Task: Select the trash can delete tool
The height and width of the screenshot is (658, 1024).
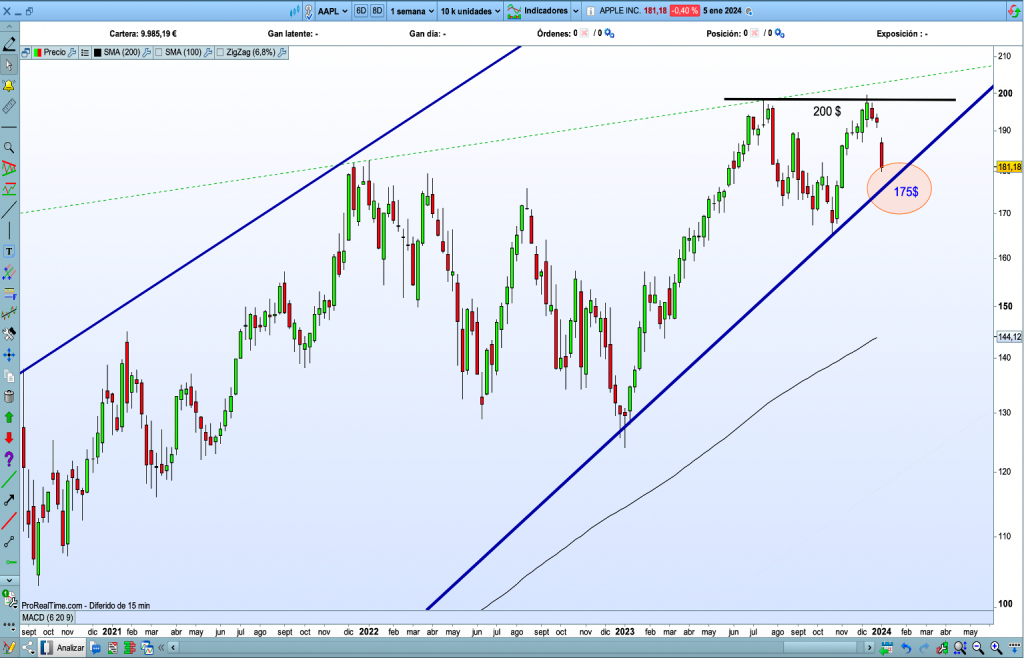Action: tap(9, 396)
